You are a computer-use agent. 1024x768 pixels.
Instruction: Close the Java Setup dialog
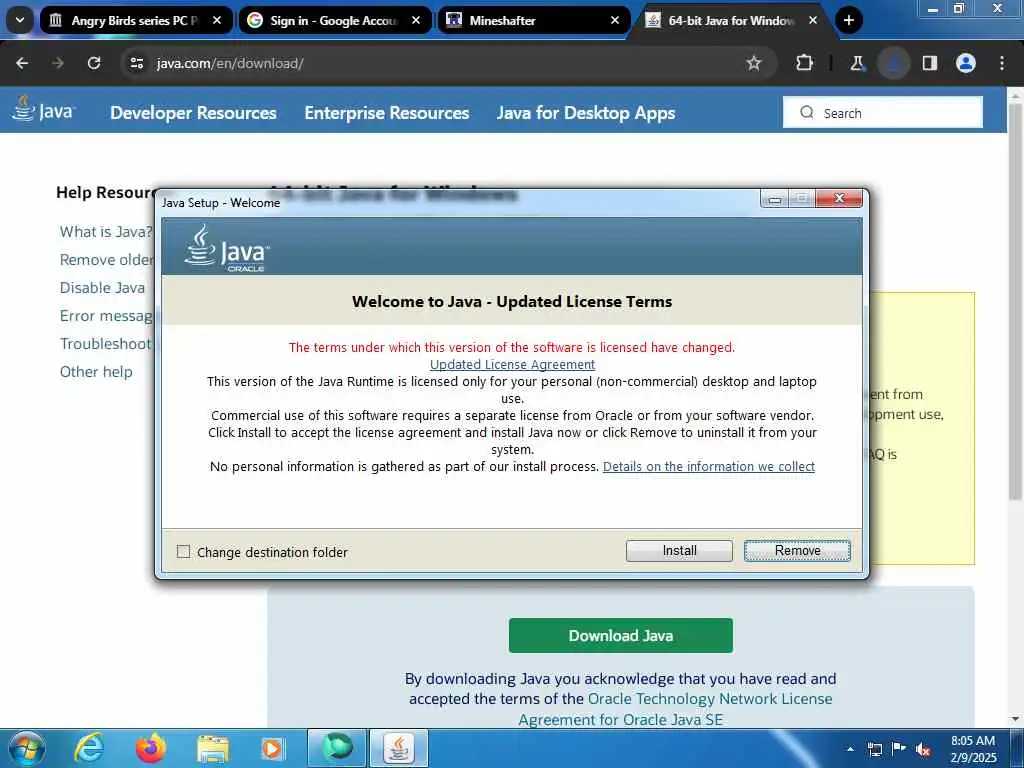[839, 199]
